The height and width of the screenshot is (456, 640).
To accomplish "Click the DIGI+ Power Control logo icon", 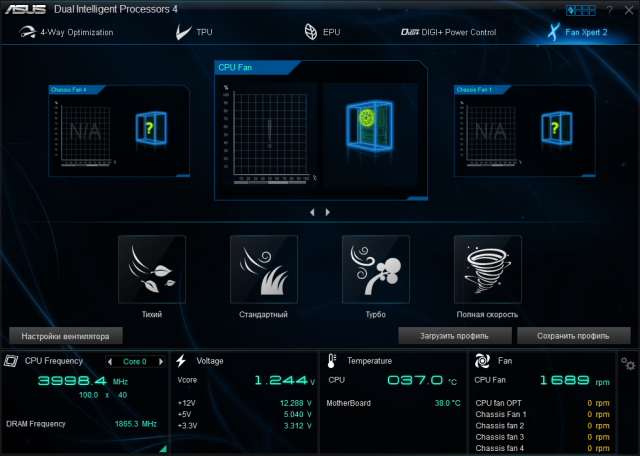I will click(x=410, y=32).
